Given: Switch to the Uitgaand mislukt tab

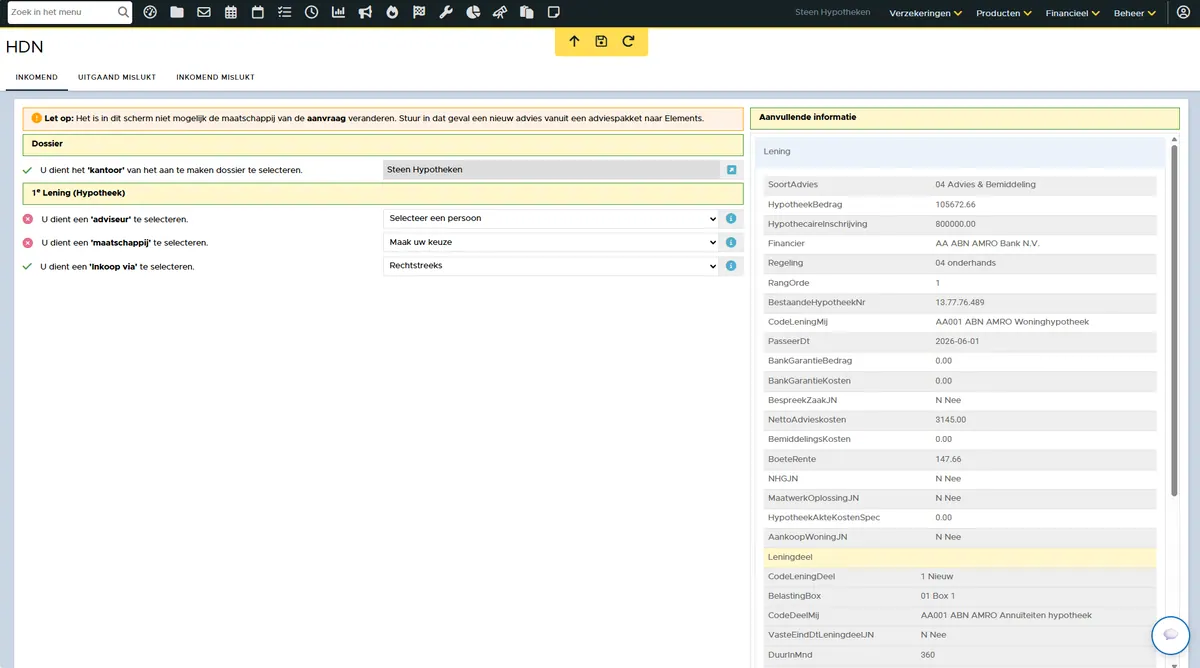Looking at the screenshot, I should [116, 77].
